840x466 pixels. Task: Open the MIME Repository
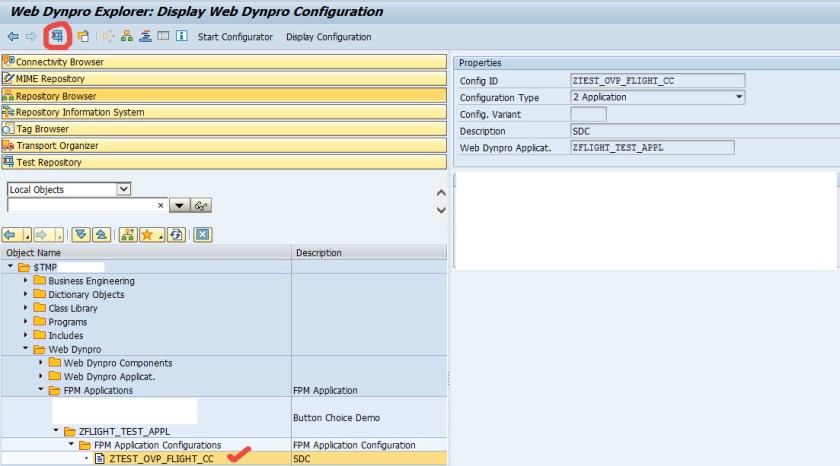224,79
